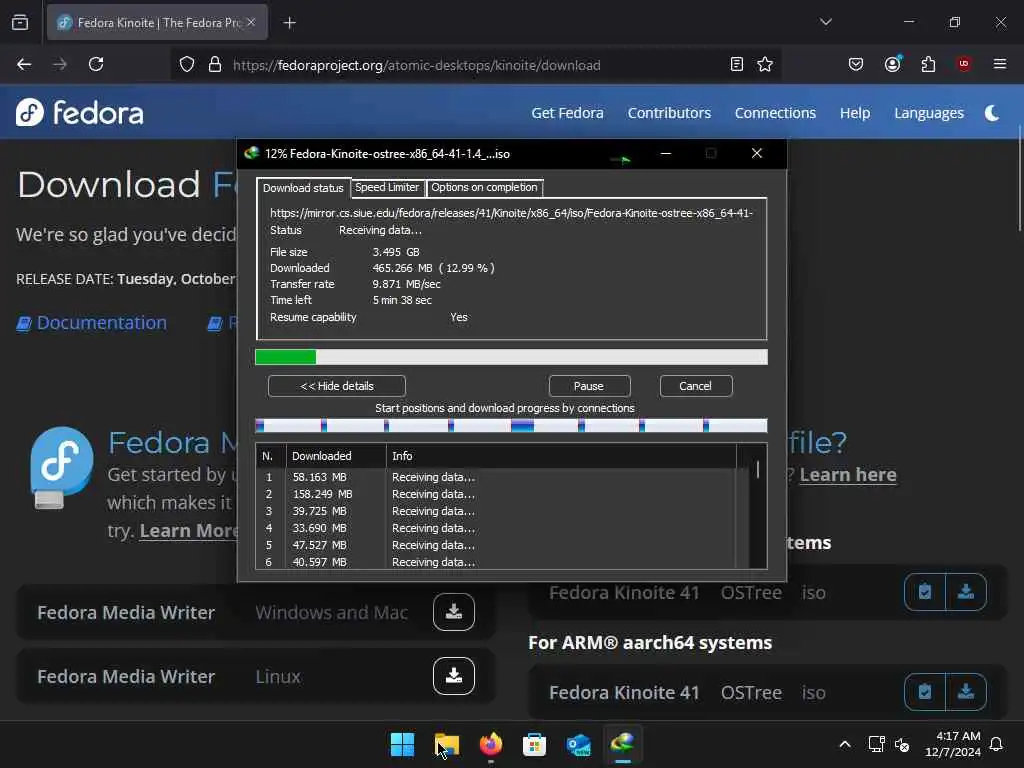Open volume muted tray icon
This screenshot has height=768, width=1024.
point(902,744)
